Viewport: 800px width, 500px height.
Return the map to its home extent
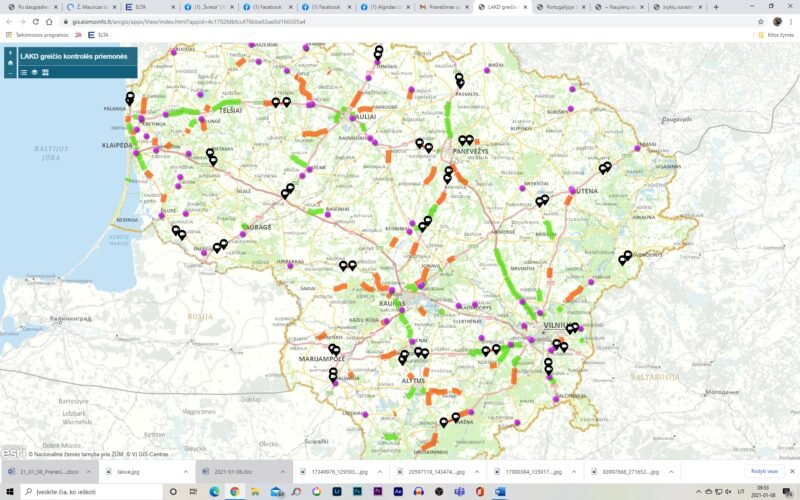(10, 63)
